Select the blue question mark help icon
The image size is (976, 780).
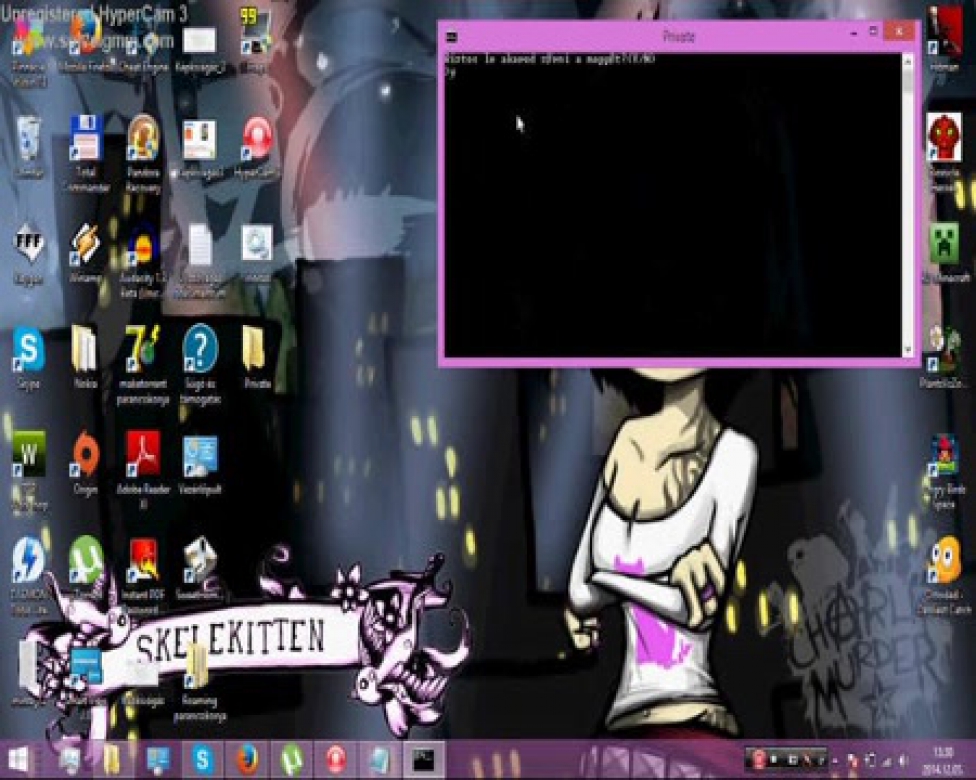(x=200, y=364)
